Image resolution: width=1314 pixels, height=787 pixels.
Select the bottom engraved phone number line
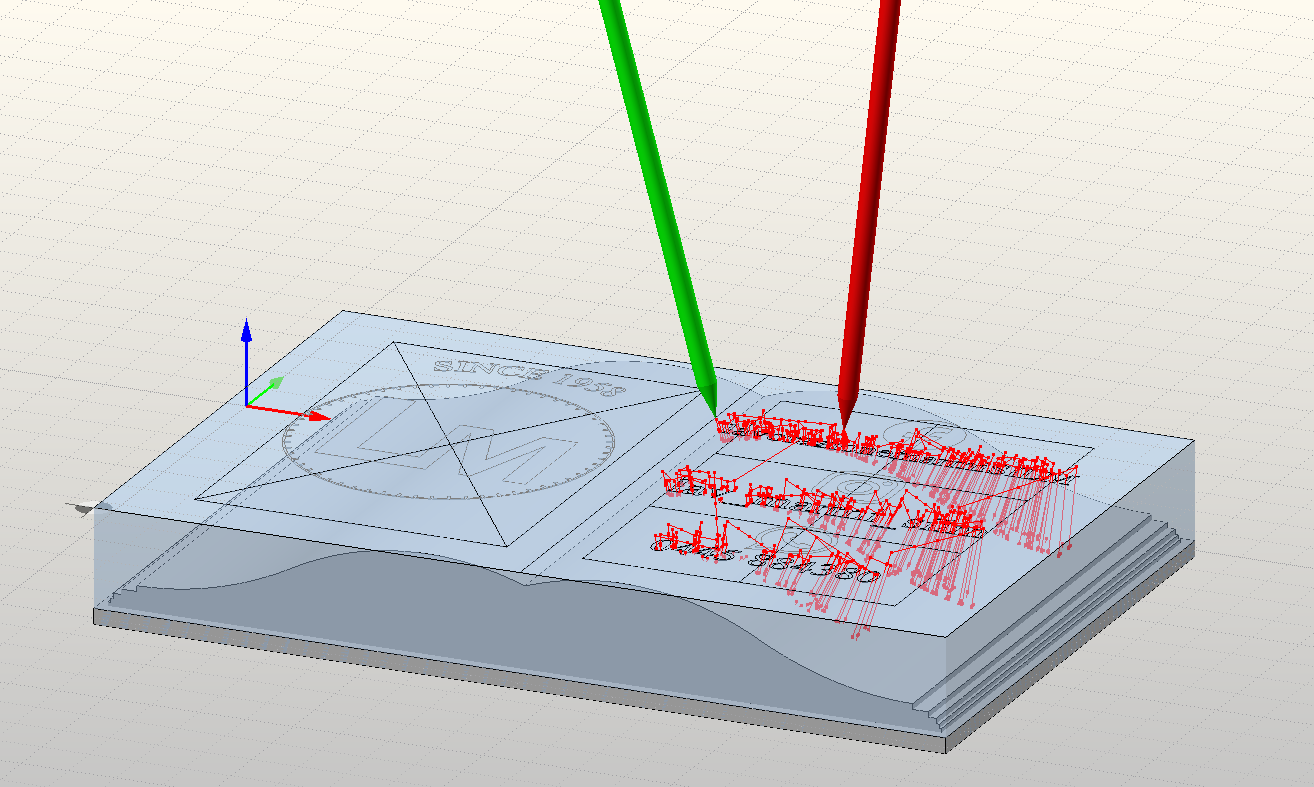click(765, 559)
